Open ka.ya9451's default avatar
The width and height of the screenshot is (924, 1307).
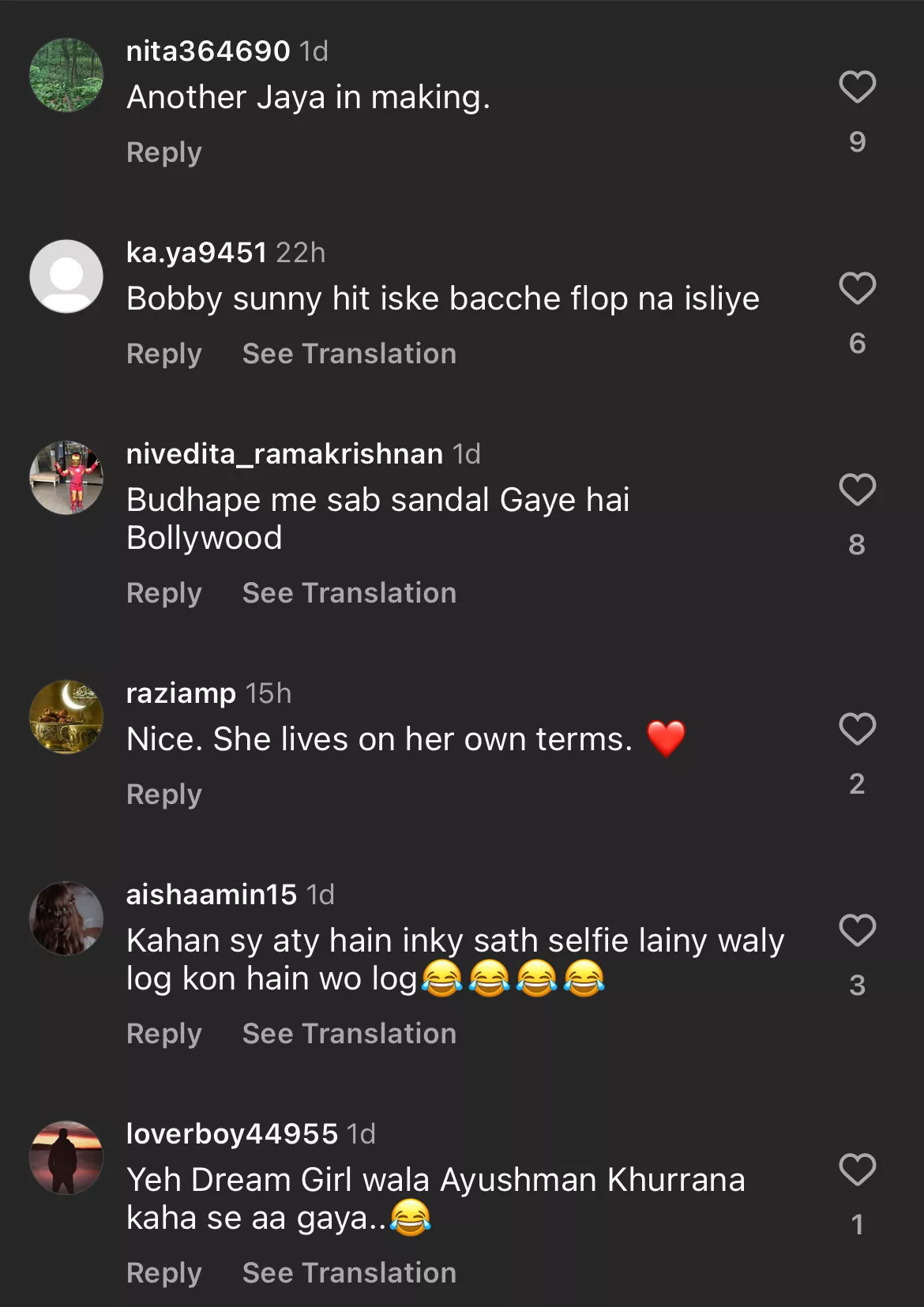(66, 276)
